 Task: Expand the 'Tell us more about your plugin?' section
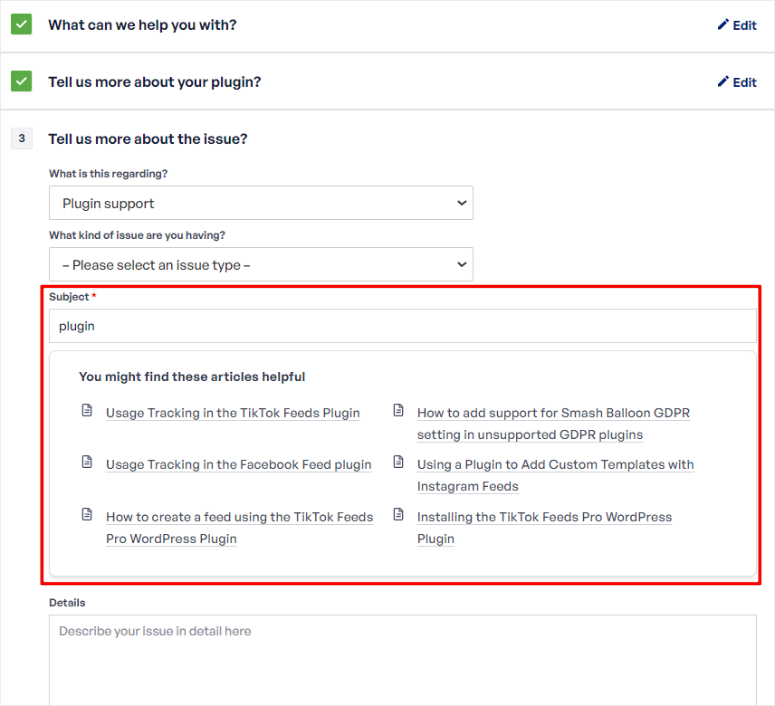(x=154, y=81)
